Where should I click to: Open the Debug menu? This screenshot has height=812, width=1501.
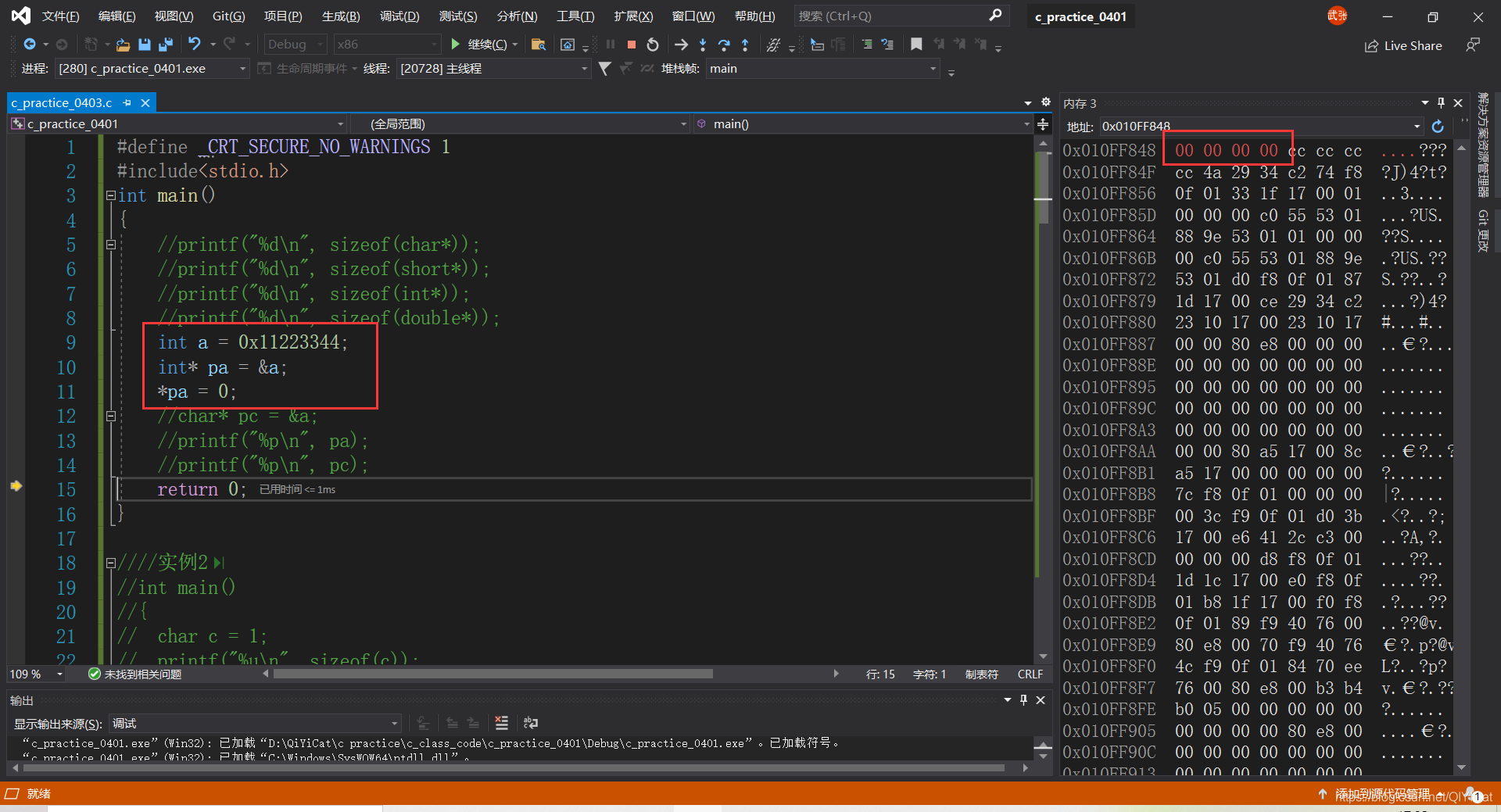pyautogui.click(x=399, y=16)
